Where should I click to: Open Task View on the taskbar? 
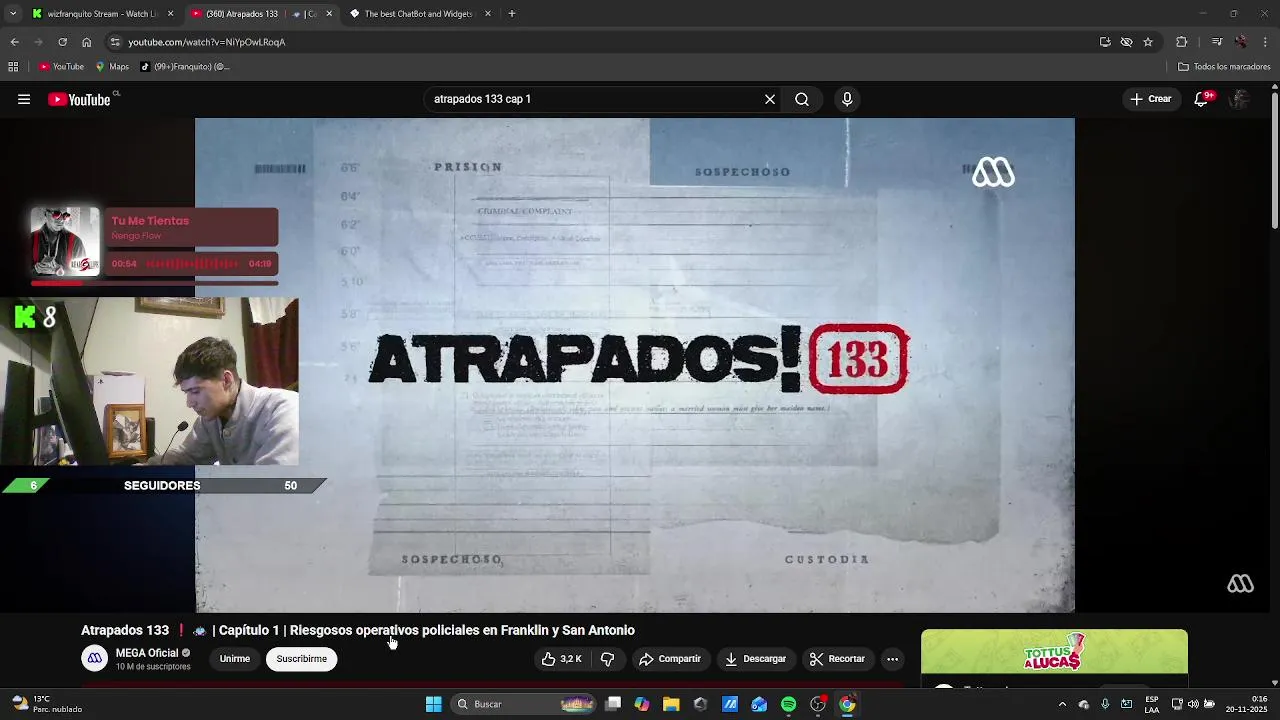[613, 704]
